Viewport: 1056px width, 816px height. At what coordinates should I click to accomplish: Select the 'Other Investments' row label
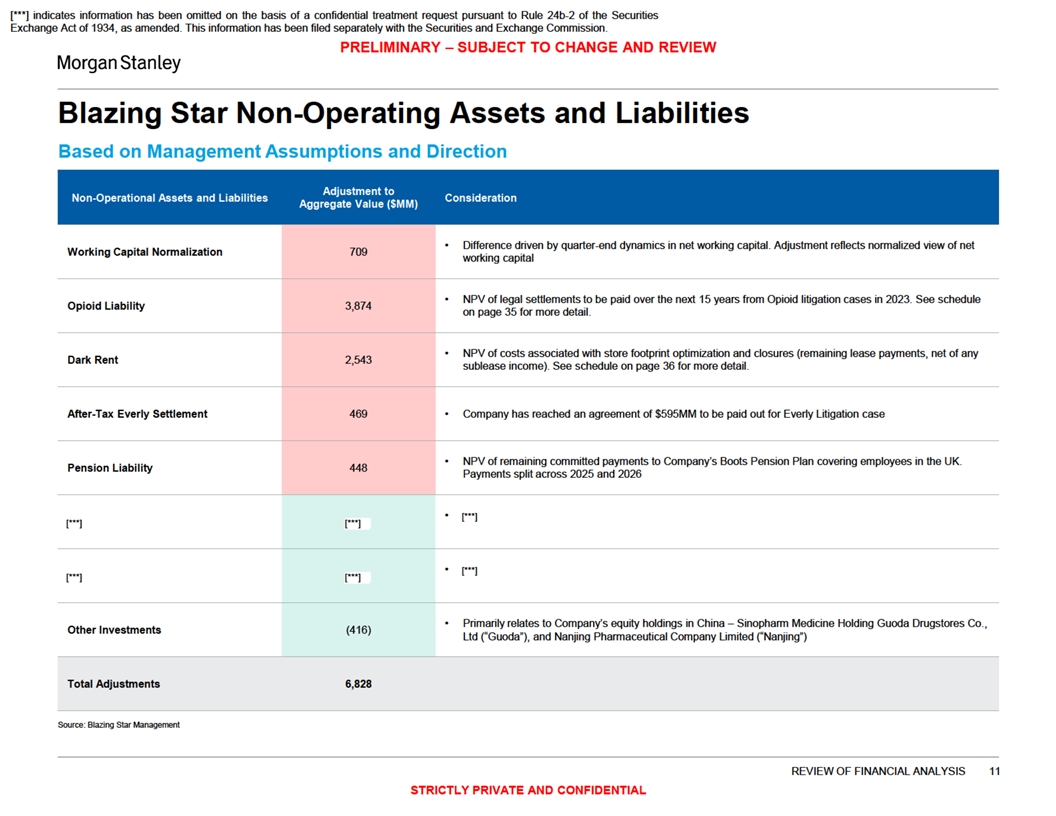pos(114,630)
